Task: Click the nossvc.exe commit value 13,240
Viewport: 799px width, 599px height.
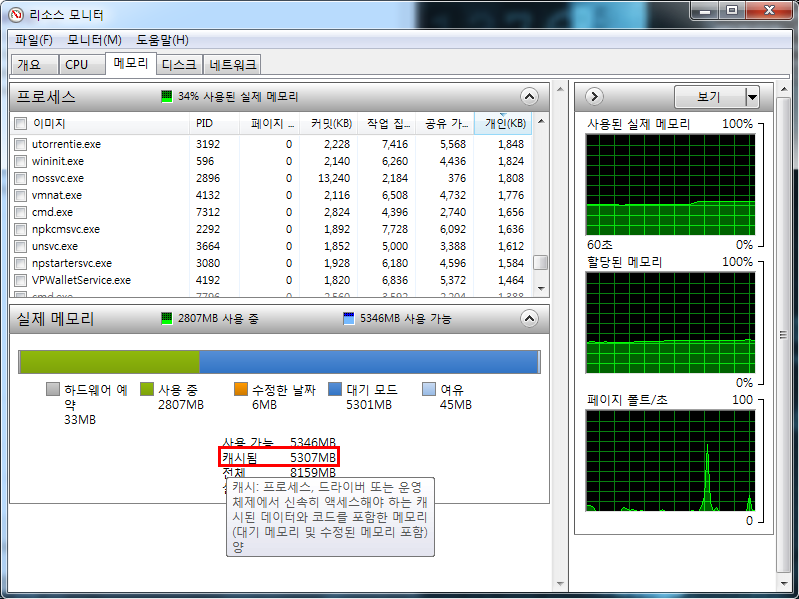Action: click(x=334, y=178)
